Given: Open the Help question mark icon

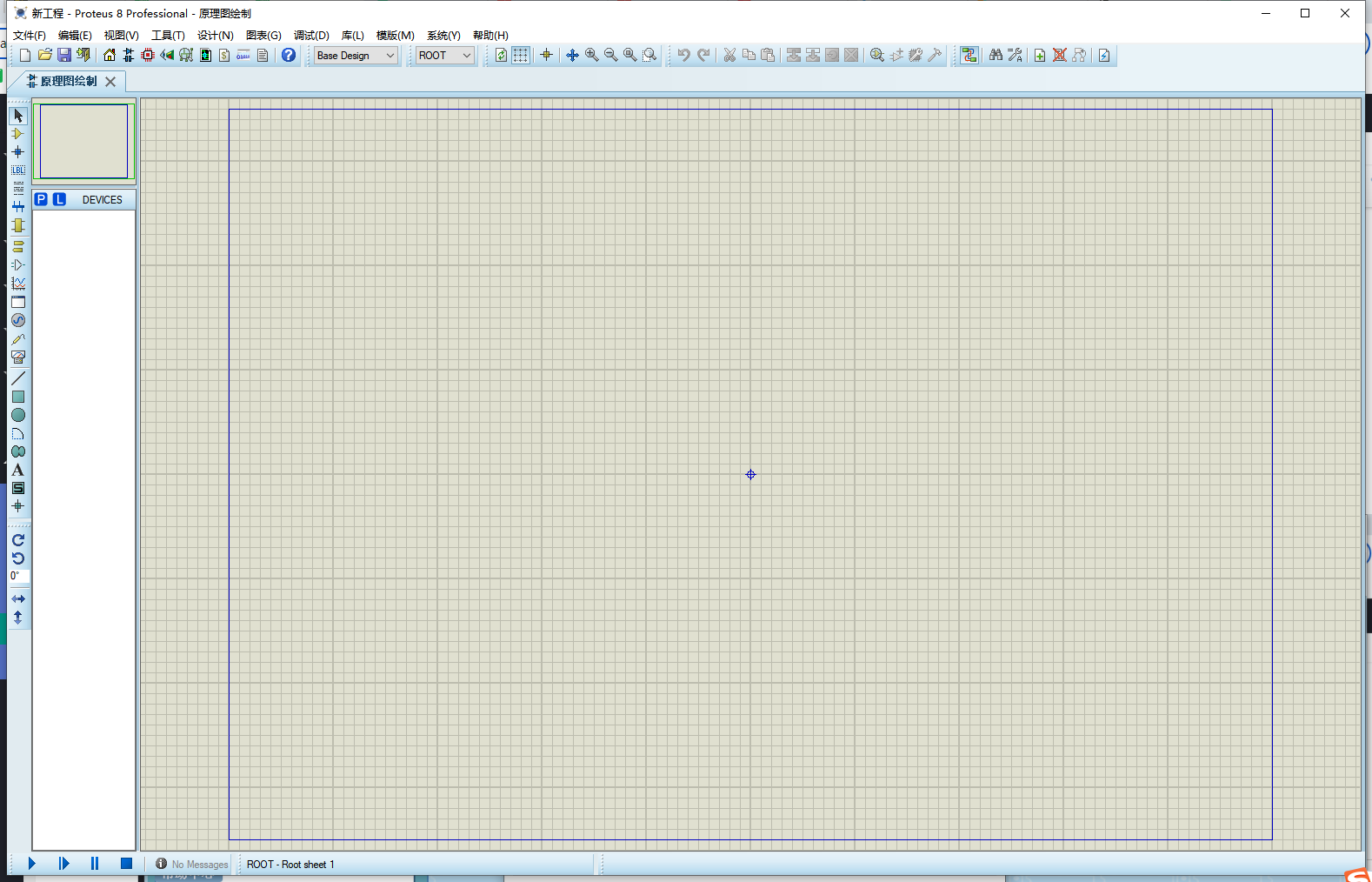Looking at the screenshot, I should (289, 55).
